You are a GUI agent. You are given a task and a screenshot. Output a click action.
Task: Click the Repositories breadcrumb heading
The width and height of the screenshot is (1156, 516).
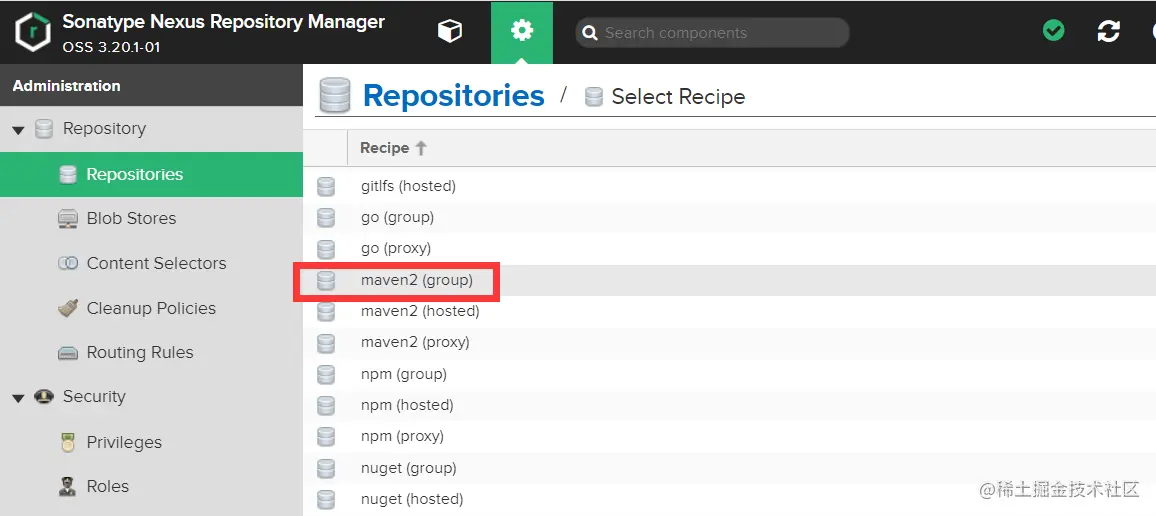[453, 96]
